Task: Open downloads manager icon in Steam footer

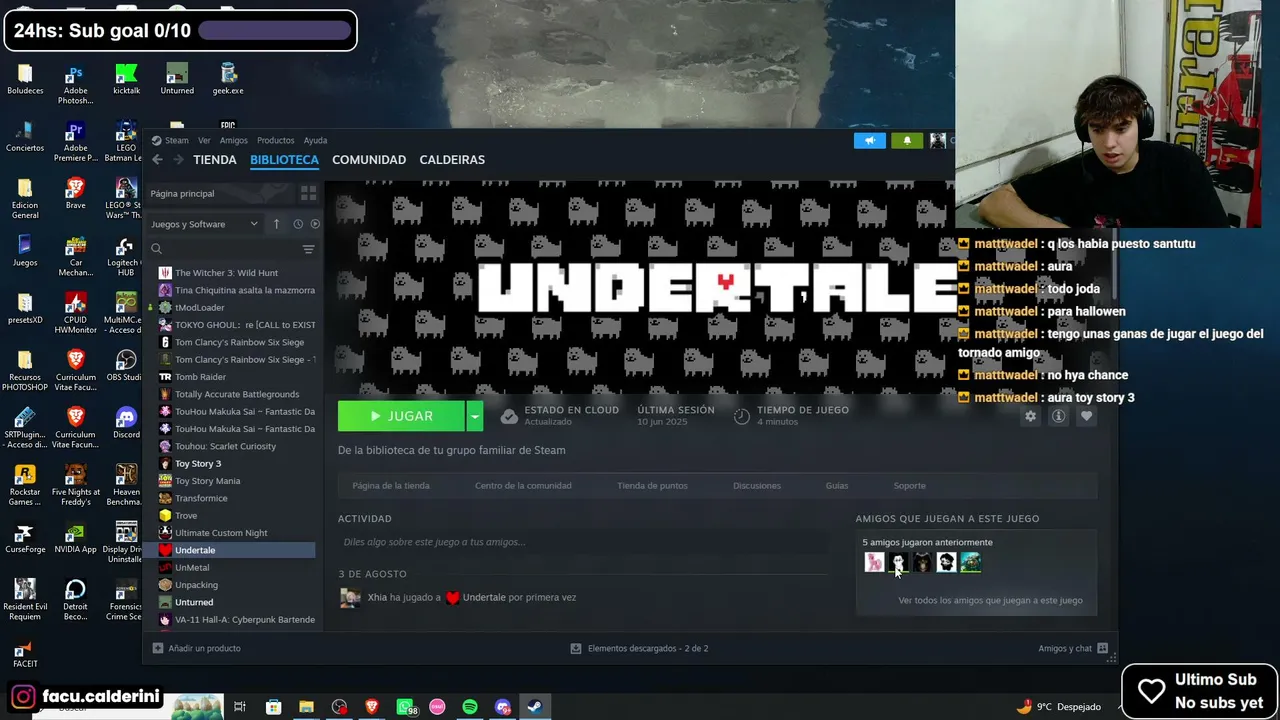Action: click(576, 648)
